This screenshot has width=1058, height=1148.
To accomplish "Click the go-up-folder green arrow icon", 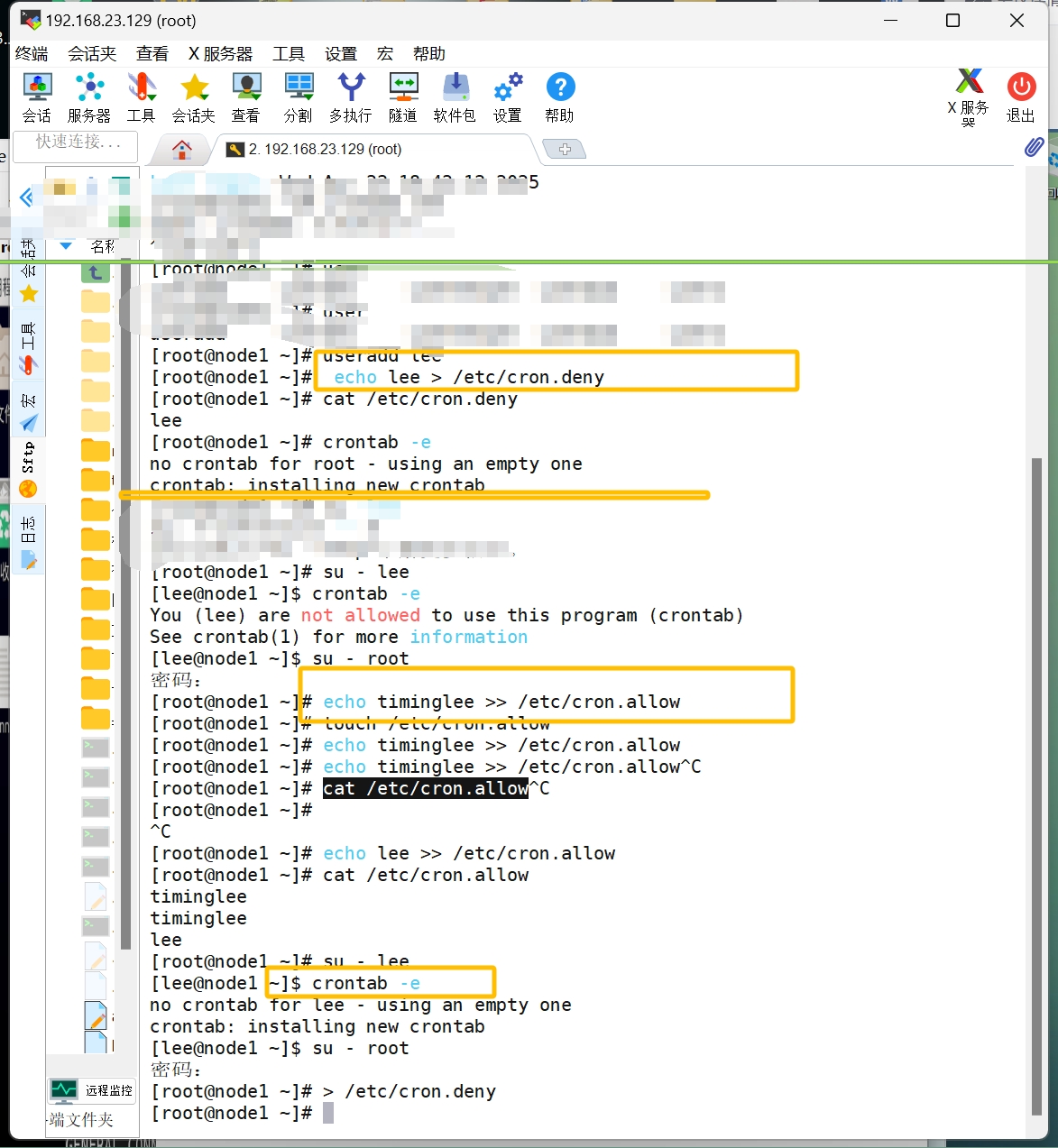I will pos(96,272).
